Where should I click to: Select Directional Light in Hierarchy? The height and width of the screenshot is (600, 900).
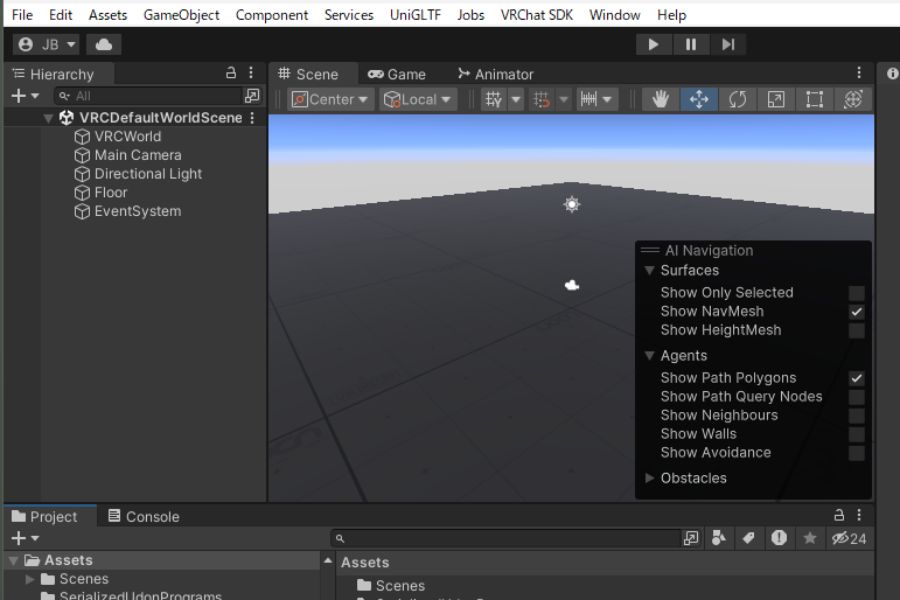pyautogui.click(x=148, y=174)
